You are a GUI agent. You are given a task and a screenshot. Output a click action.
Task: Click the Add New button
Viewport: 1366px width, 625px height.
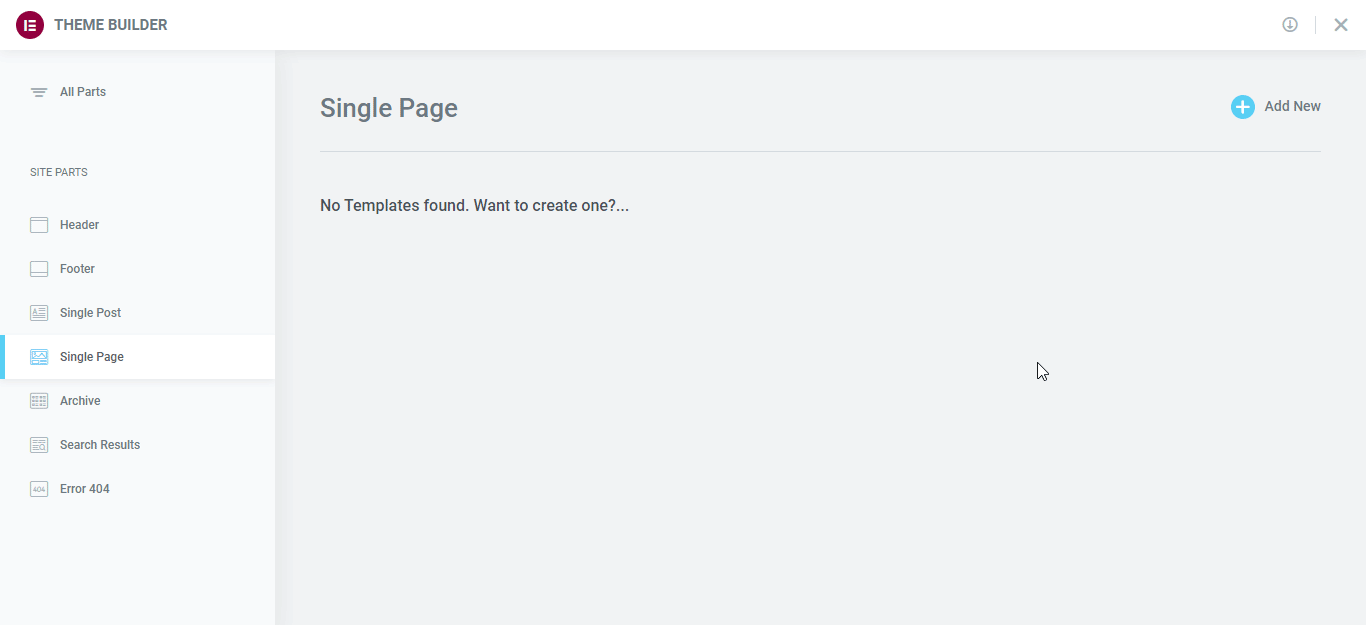pos(1292,106)
